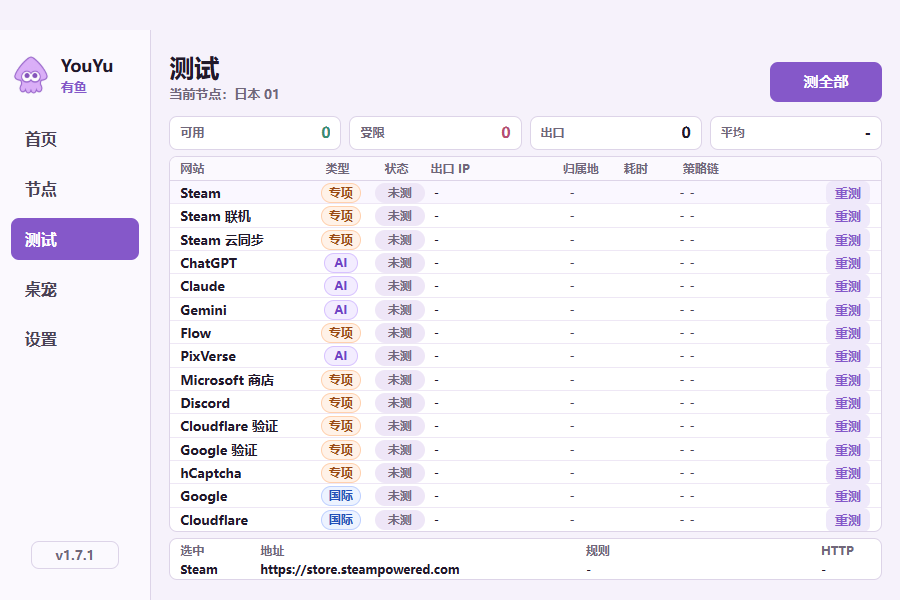Screen dimensions: 900x600
Task: Click the 状态 column header
Action: [x=397, y=169]
